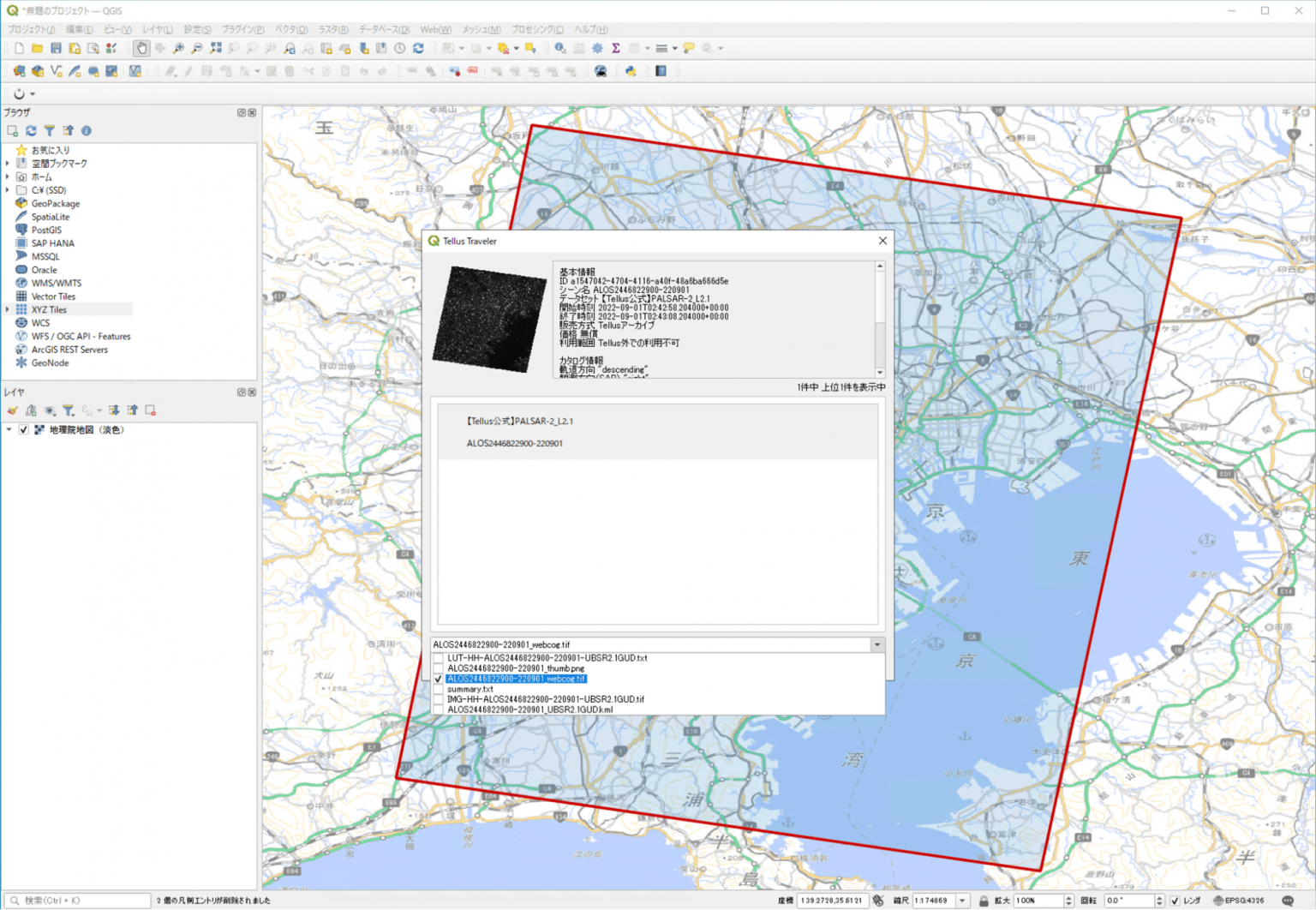
Task: Open the manage map themes eye dropdown in Layers panel
Action: pos(50,410)
